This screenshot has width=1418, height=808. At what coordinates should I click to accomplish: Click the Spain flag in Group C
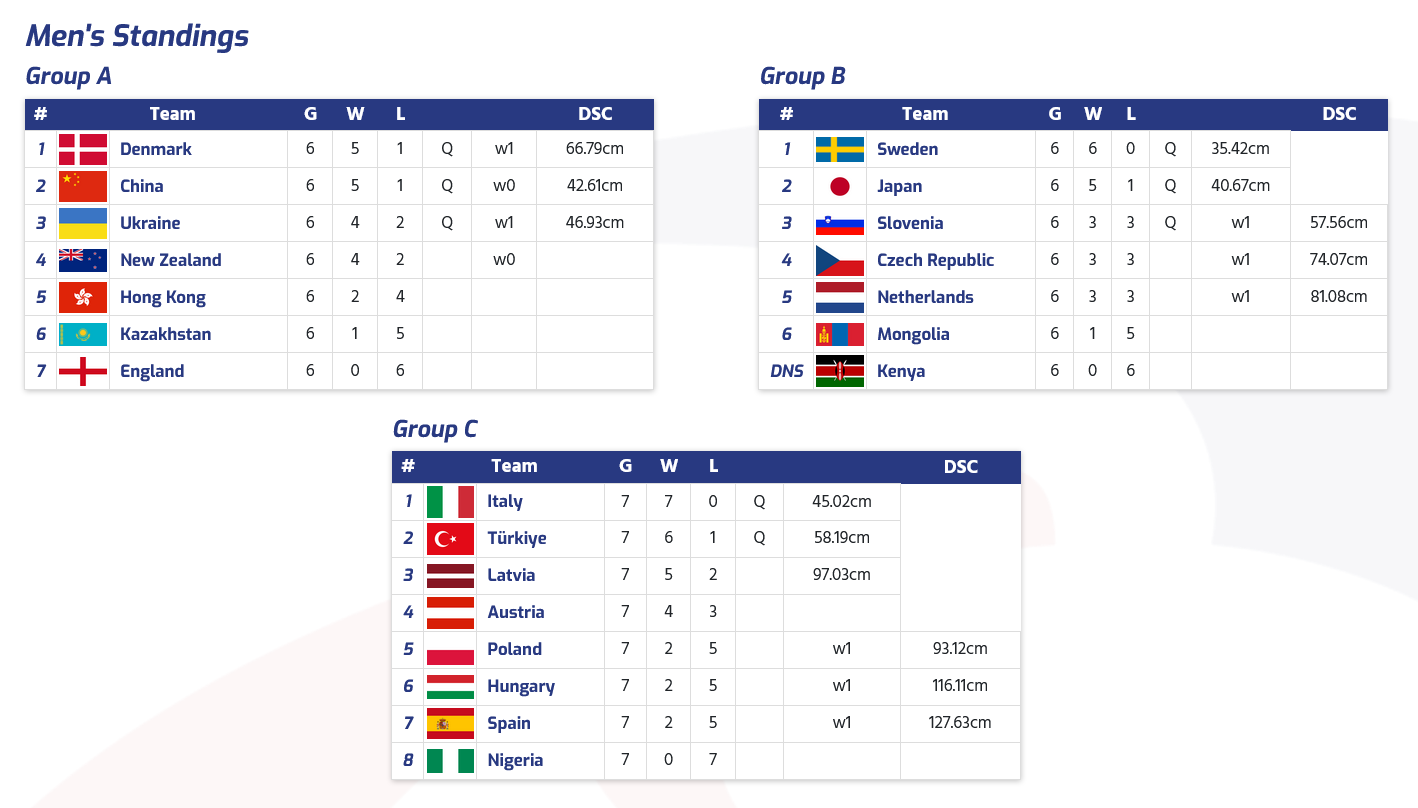pyautogui.click(x=450, y=723)
